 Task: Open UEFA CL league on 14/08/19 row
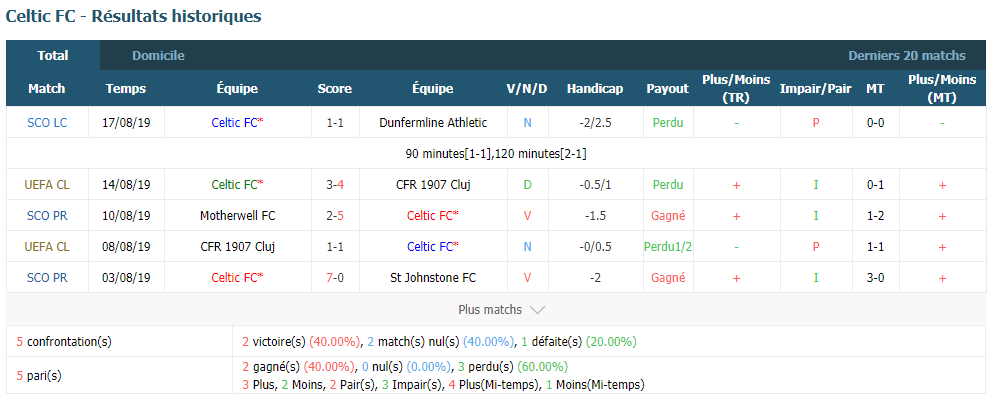47,185
